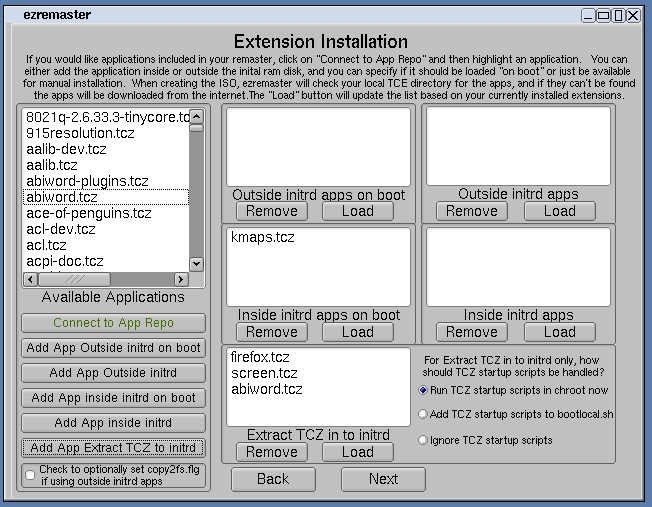Select firefox.tcz in Extract TCZ list
This screenshot has height=507, width=652.
pyautogui.click(x=260, y=356)
